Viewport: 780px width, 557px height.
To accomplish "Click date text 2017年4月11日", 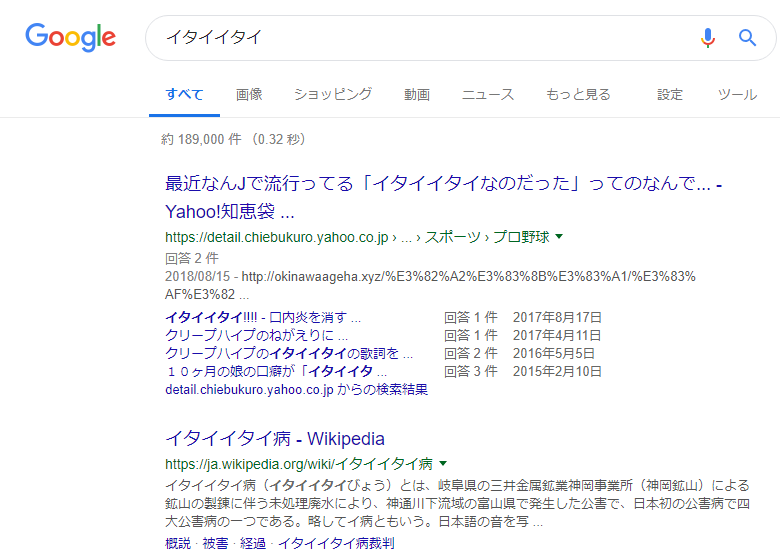I will point(557,335).
